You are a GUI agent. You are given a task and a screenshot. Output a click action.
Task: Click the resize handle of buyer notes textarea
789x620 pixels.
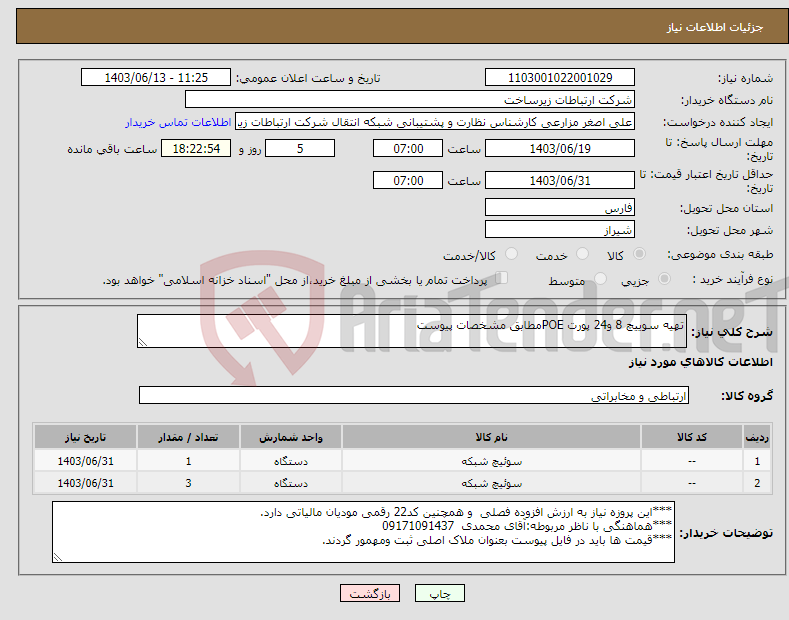click(57, 557)
